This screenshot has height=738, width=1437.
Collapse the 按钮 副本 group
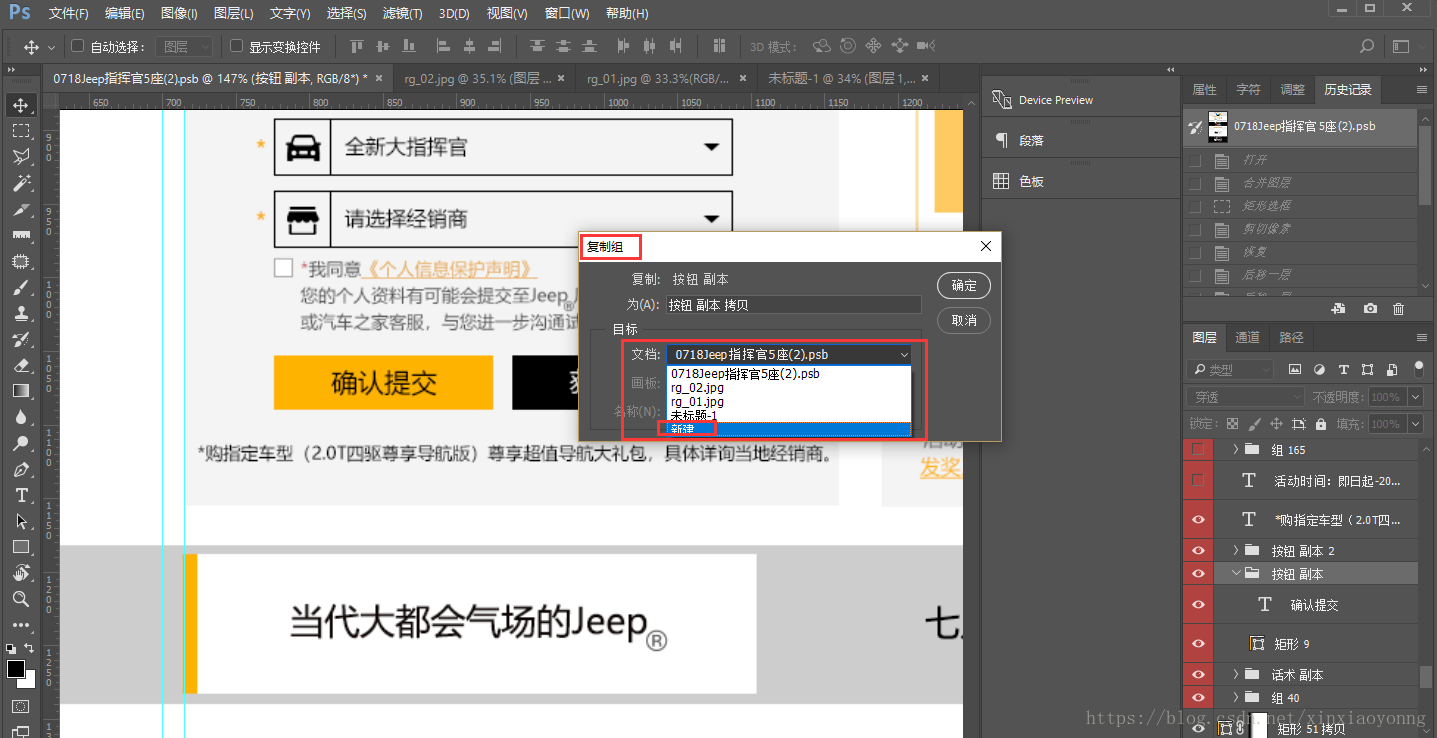[1235, 574]
